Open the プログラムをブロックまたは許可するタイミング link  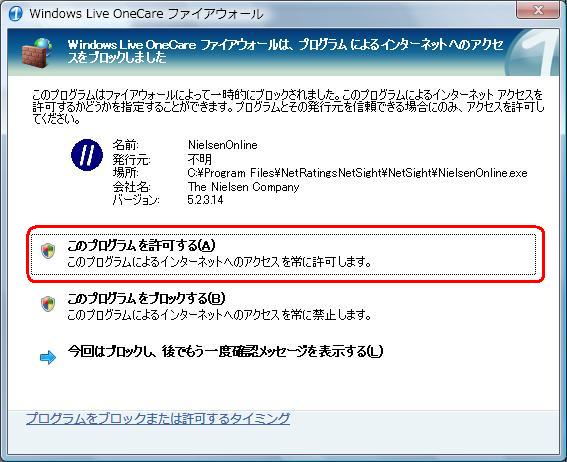click(158, 418)
